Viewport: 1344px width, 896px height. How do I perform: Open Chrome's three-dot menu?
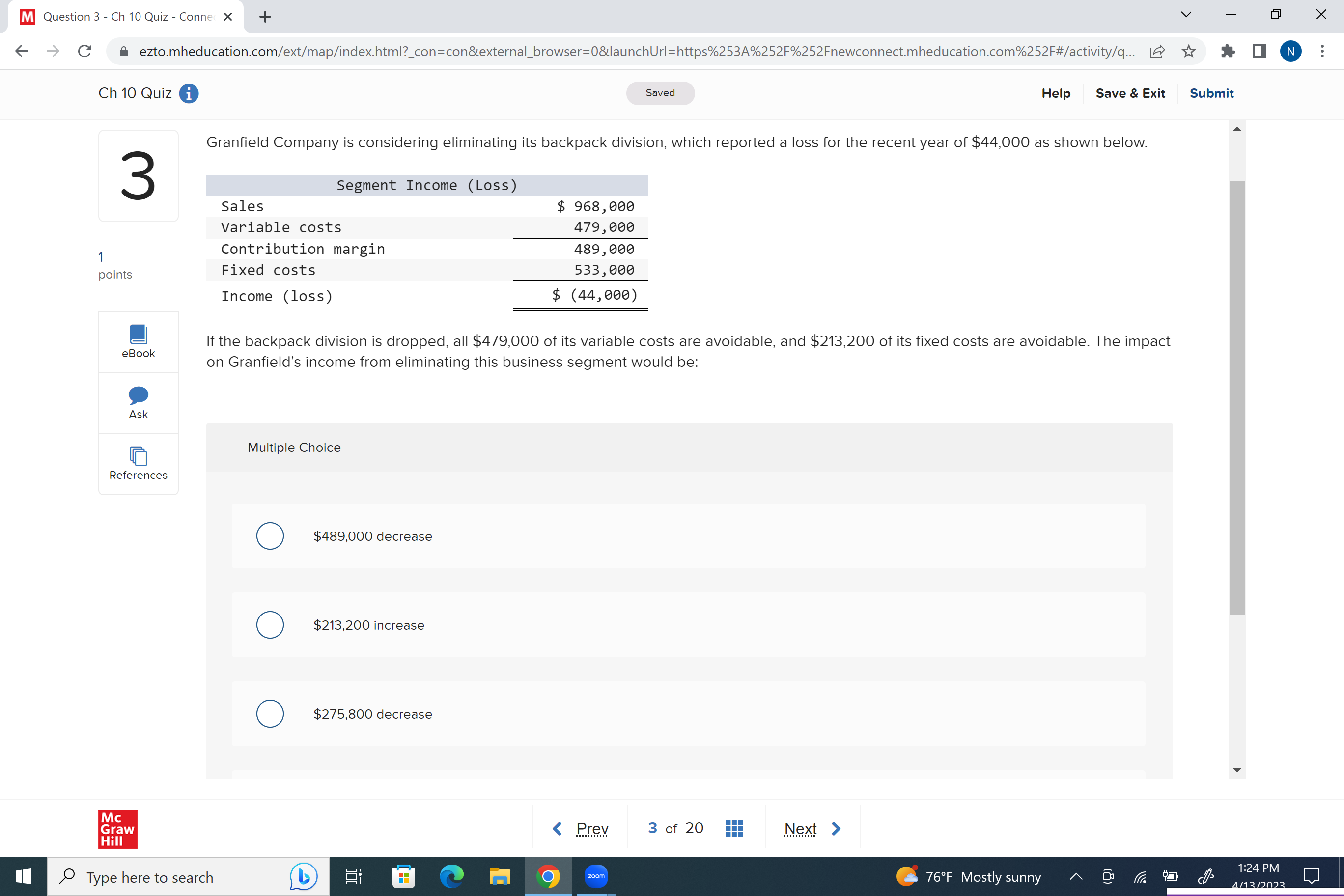click(1322, 51)
